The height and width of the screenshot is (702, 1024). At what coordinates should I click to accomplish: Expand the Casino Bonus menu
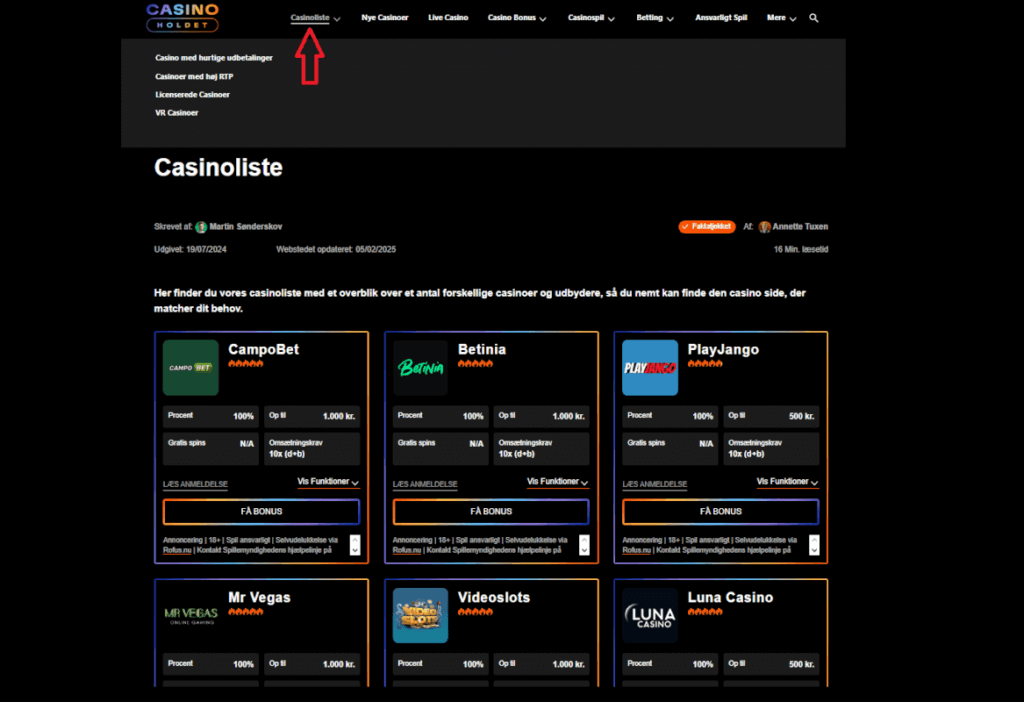click(x=516, y=18)
